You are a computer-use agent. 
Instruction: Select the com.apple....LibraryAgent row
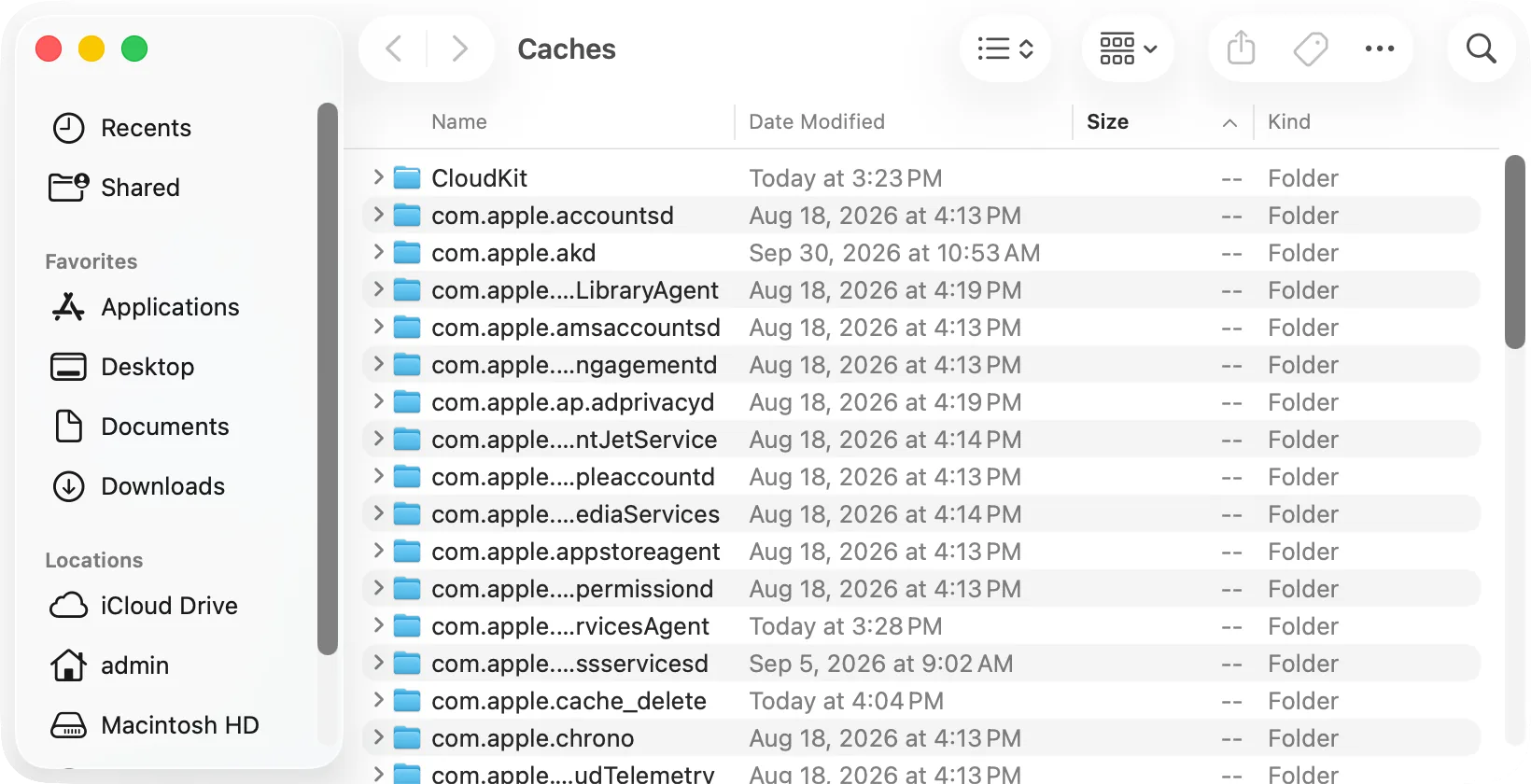920,290
